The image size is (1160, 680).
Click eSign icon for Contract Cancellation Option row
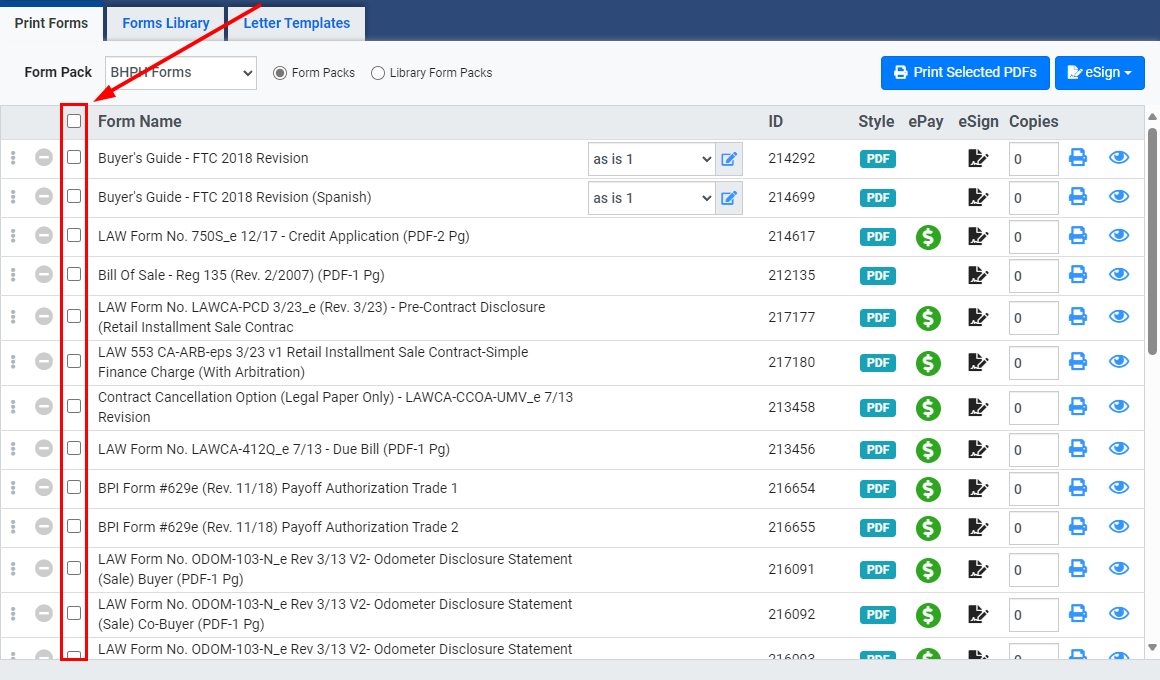[x=978, y=408]
